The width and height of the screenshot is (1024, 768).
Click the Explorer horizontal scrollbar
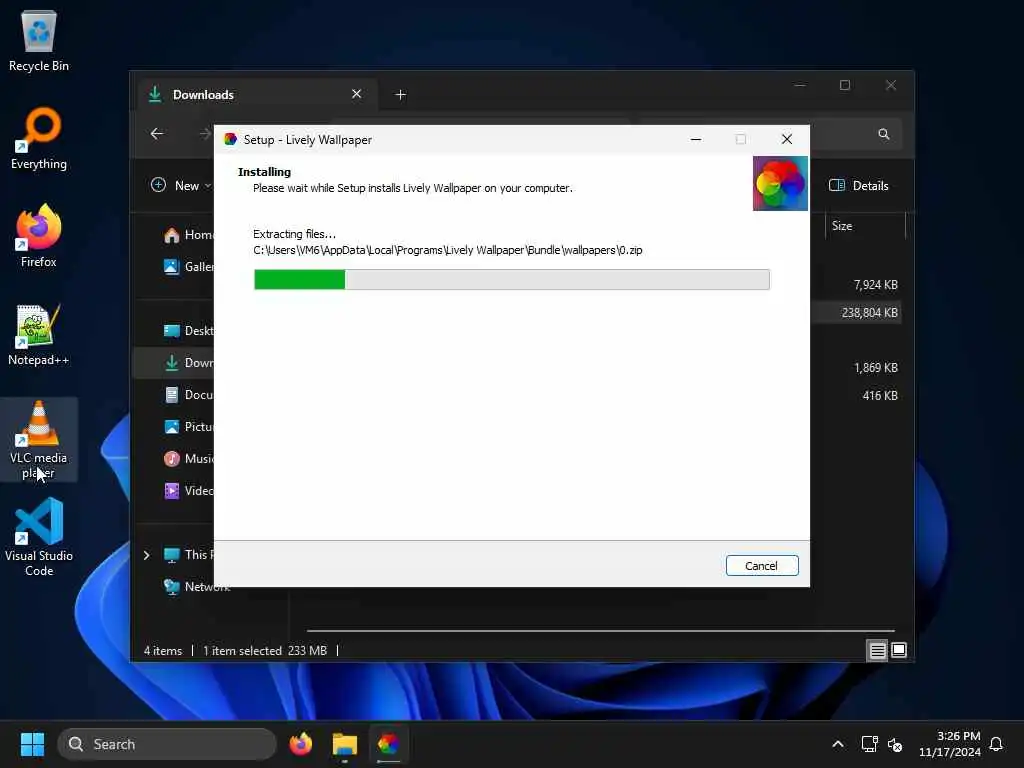point(600,631)
